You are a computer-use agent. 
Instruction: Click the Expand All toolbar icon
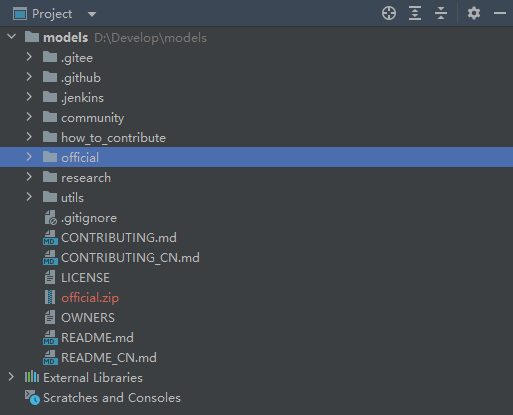coord(415,14)
